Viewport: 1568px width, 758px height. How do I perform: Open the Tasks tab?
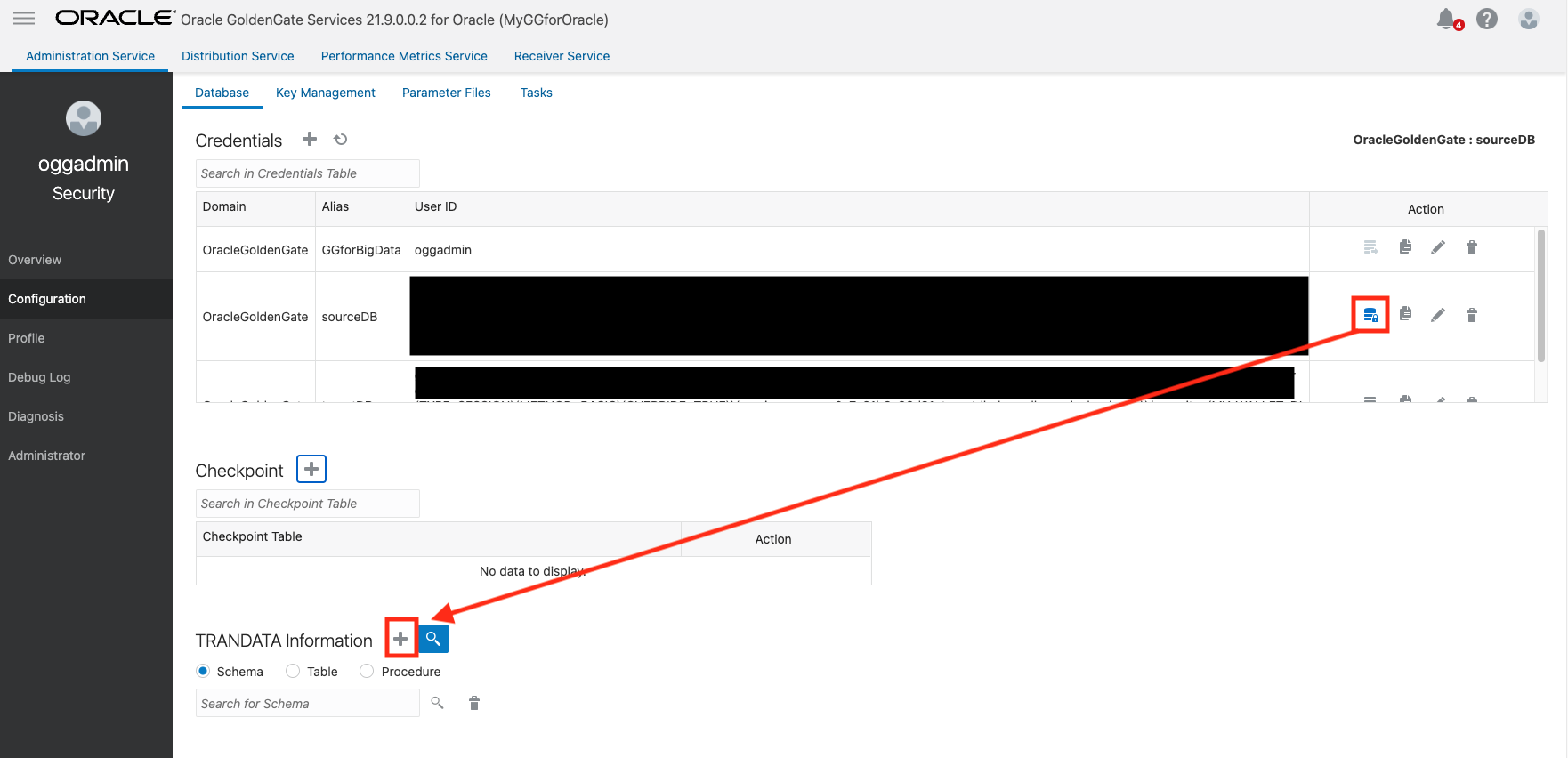537,93
